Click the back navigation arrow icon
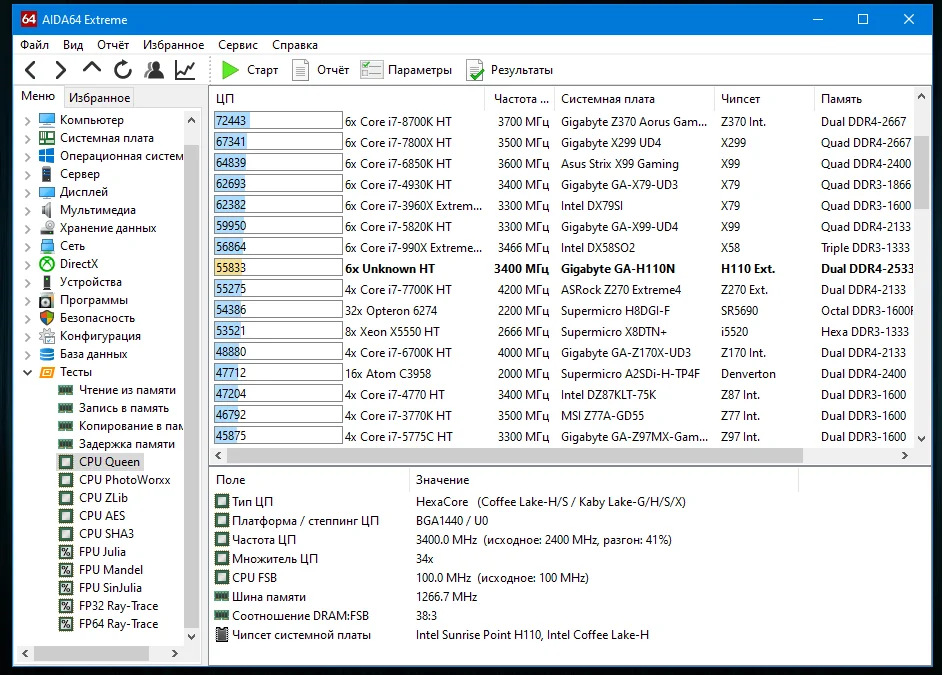Screen dimensions: 942x675 [31, 70]
